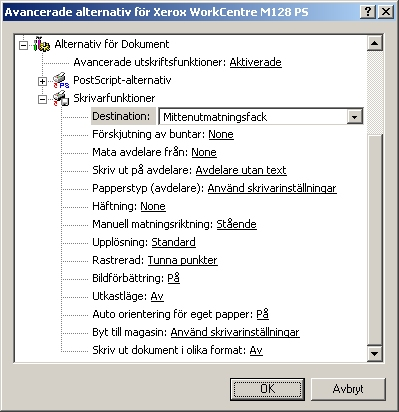Confirm with the OK button
This screenshot has height=412, width=399.
pos(267,389)
